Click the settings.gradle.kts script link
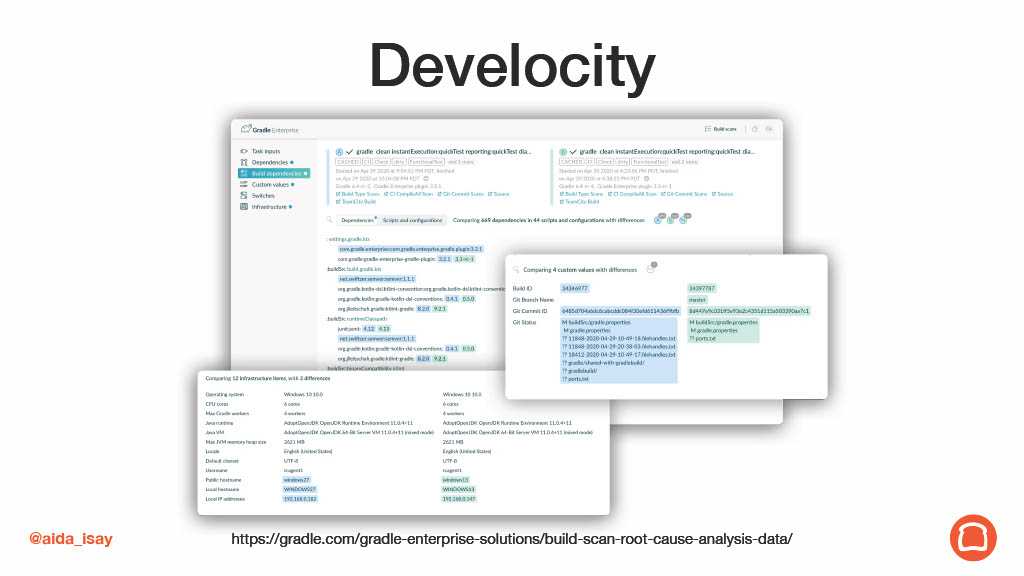 point(349,239)
